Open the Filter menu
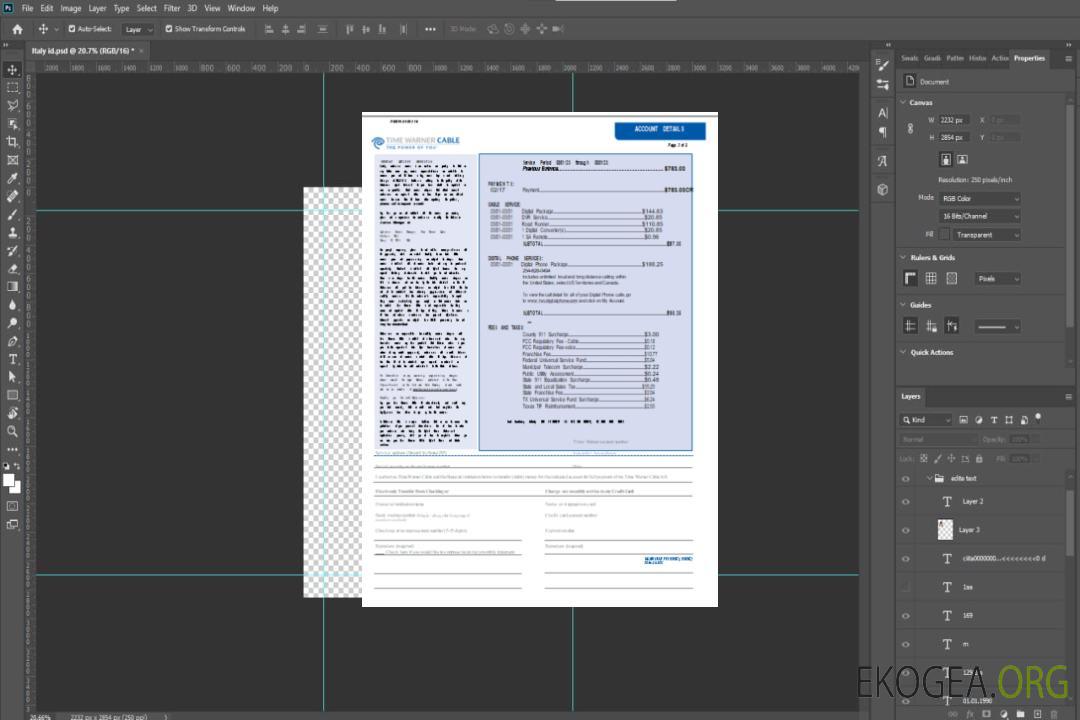 coord(172,8)
